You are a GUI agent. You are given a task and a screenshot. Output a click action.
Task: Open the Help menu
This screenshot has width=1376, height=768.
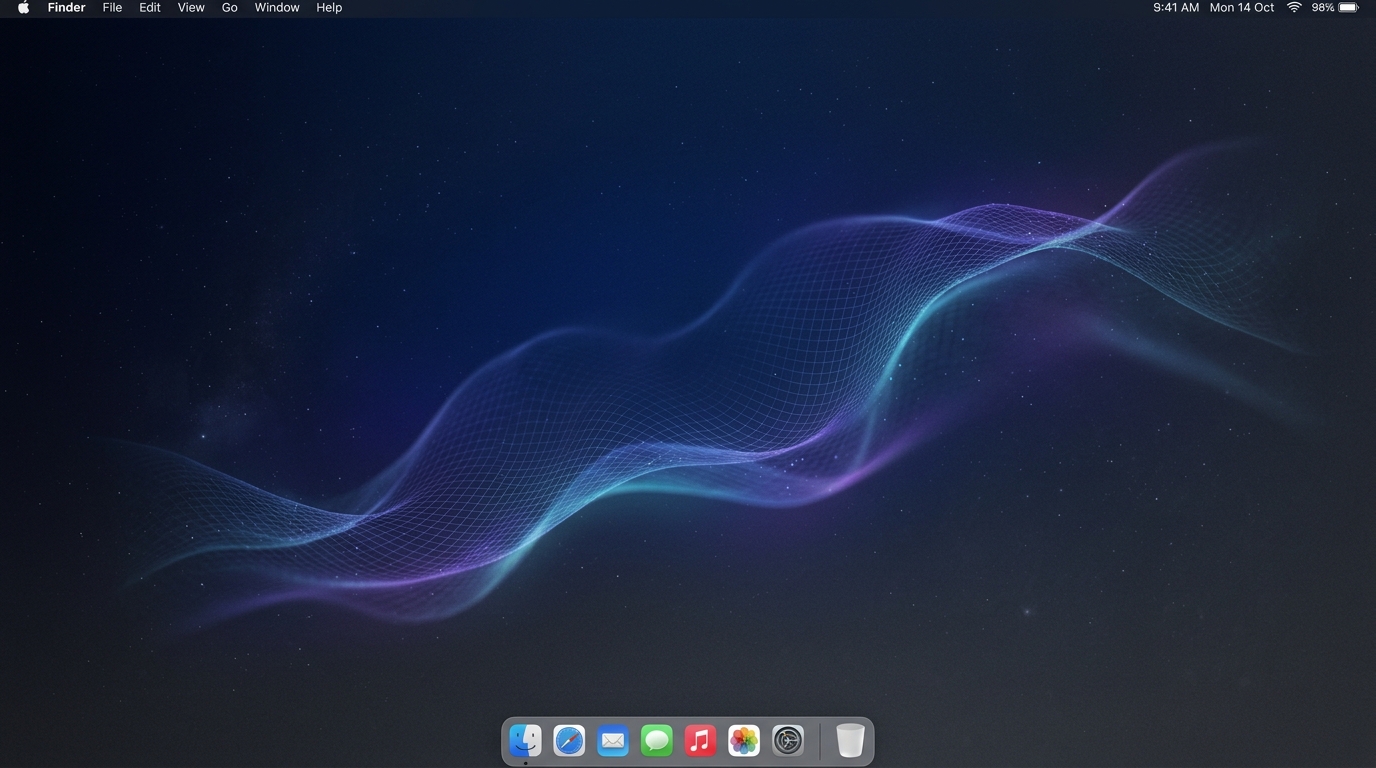pyautogui.click(x=329, y=7)
